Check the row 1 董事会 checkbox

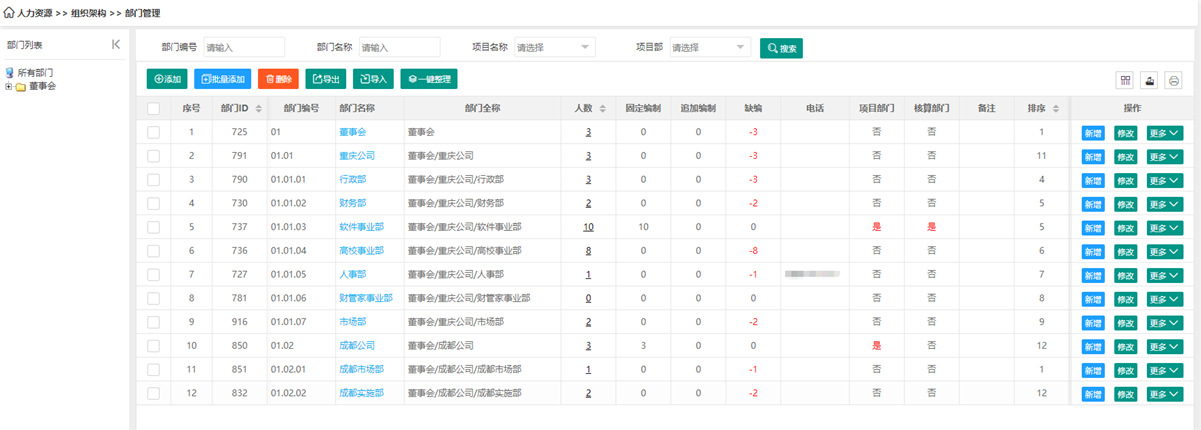pos(153,132)
